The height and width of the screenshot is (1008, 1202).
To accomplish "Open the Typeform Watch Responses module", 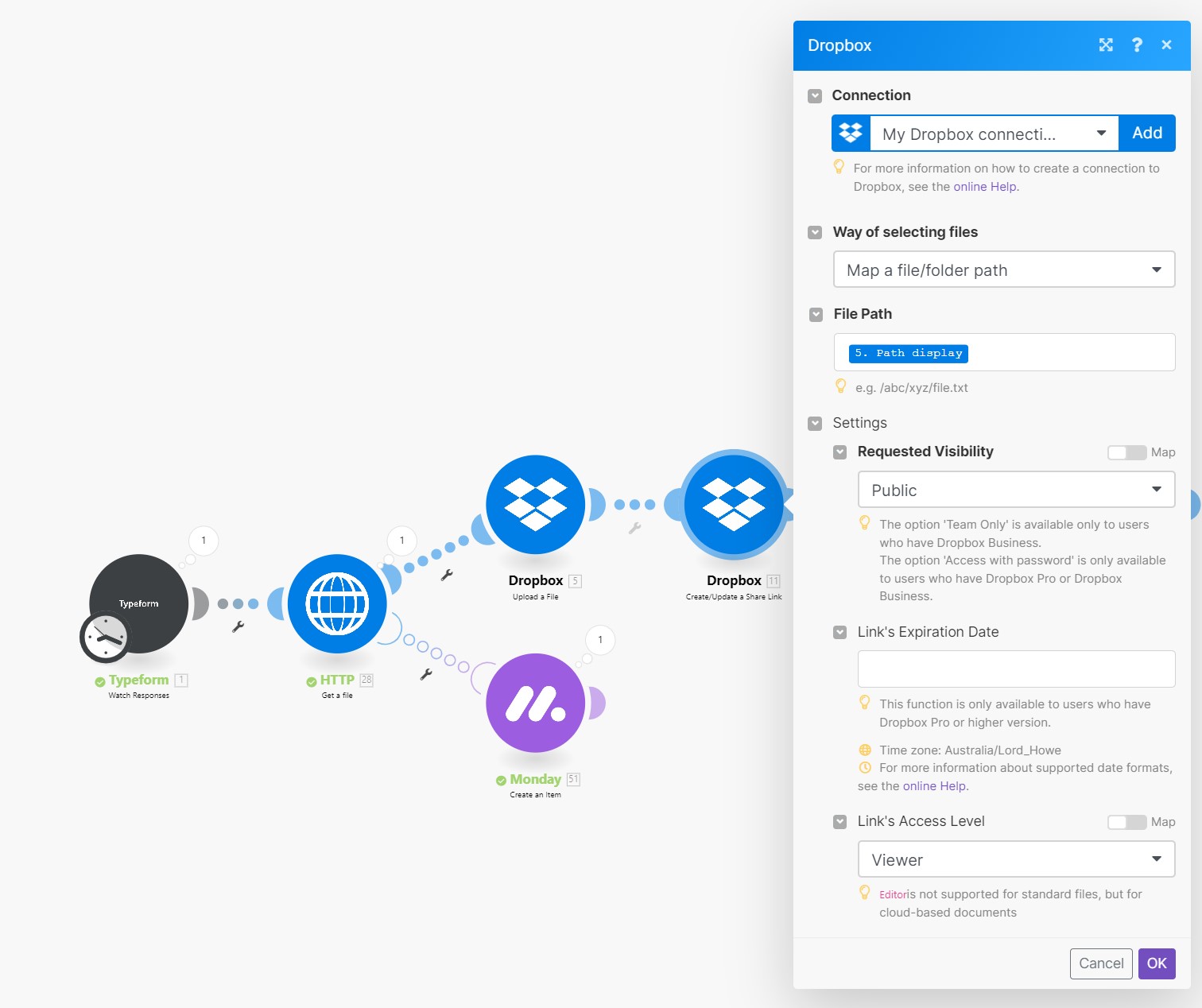I will [x=139, y=603].
